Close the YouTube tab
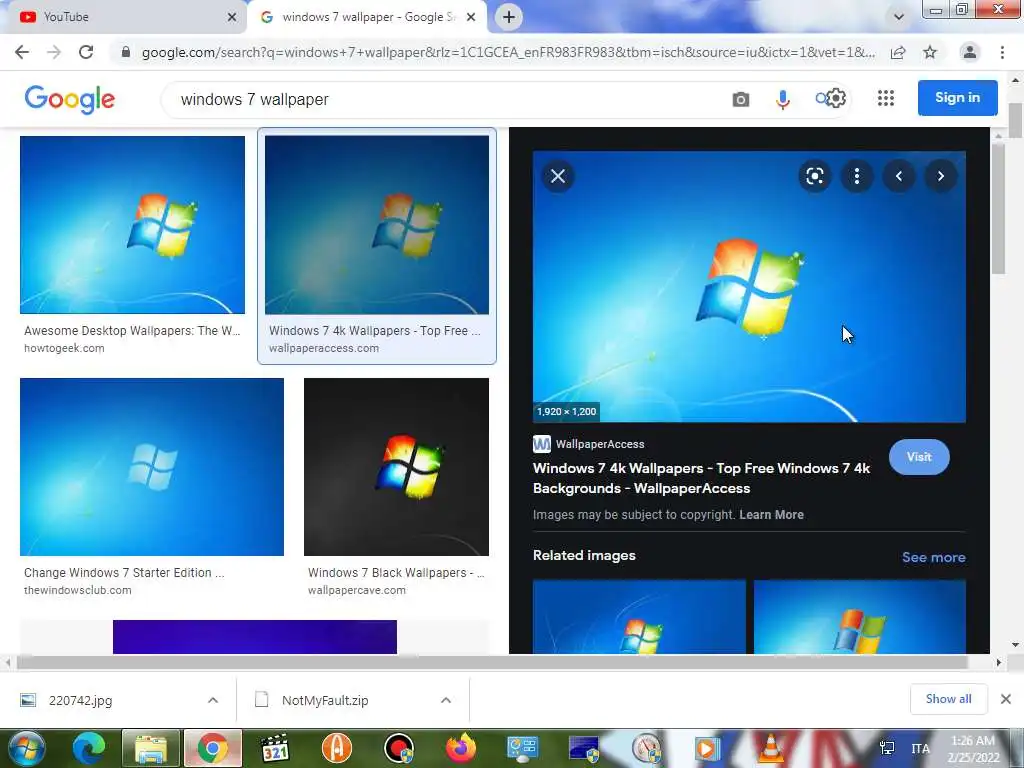Image resolution: width=1024 pixels, height=768 pixels. coord(231,17)
